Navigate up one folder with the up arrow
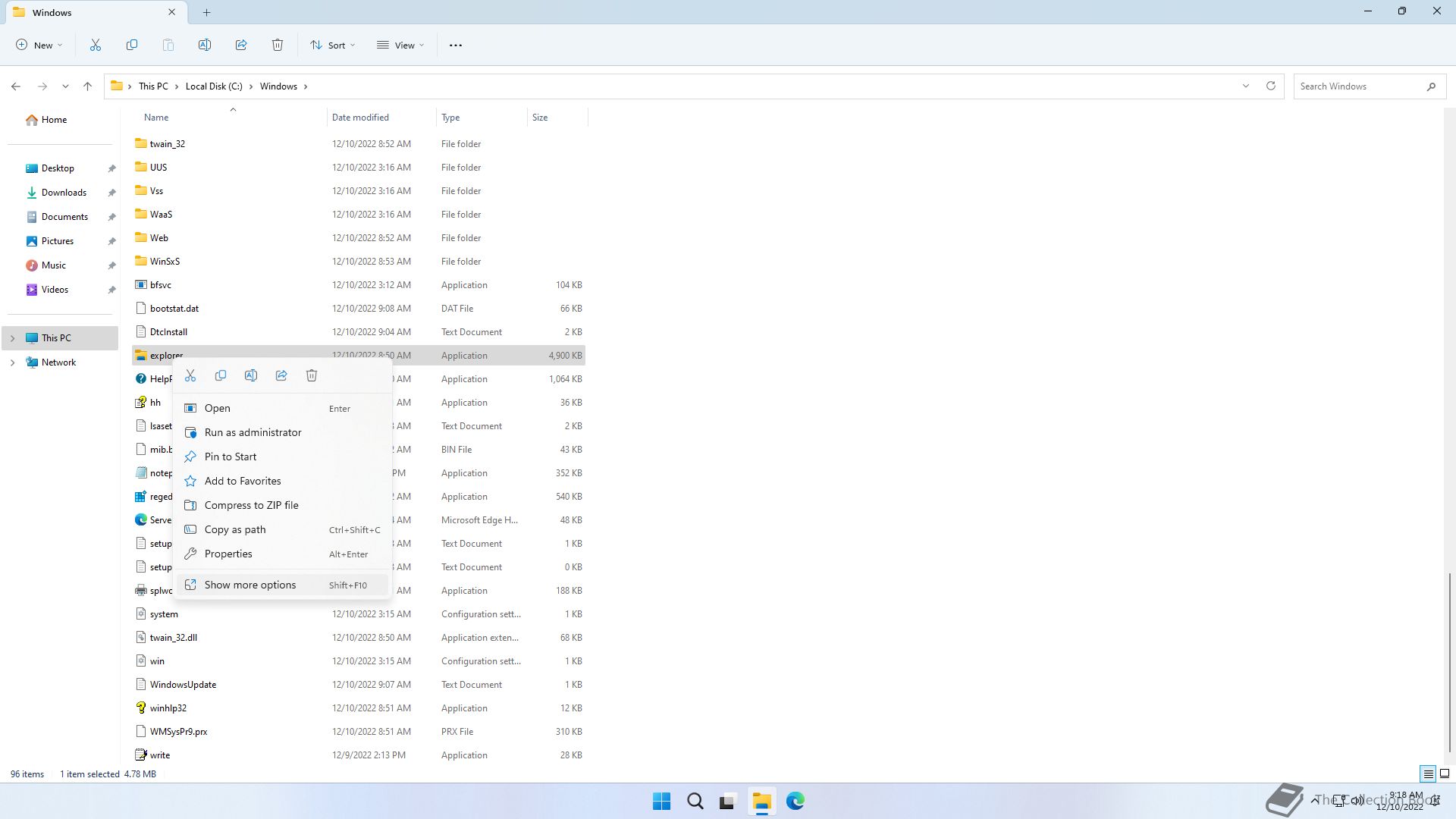 (x=87, y=86)
